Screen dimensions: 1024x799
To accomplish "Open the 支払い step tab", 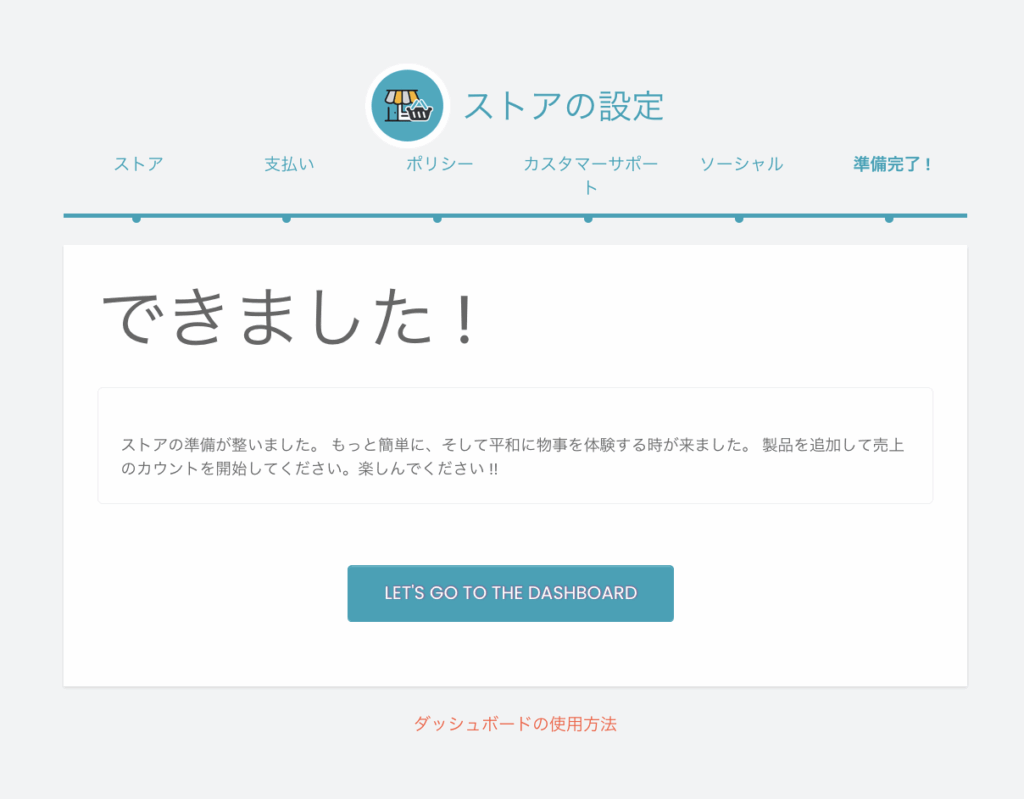I will 289,164.
